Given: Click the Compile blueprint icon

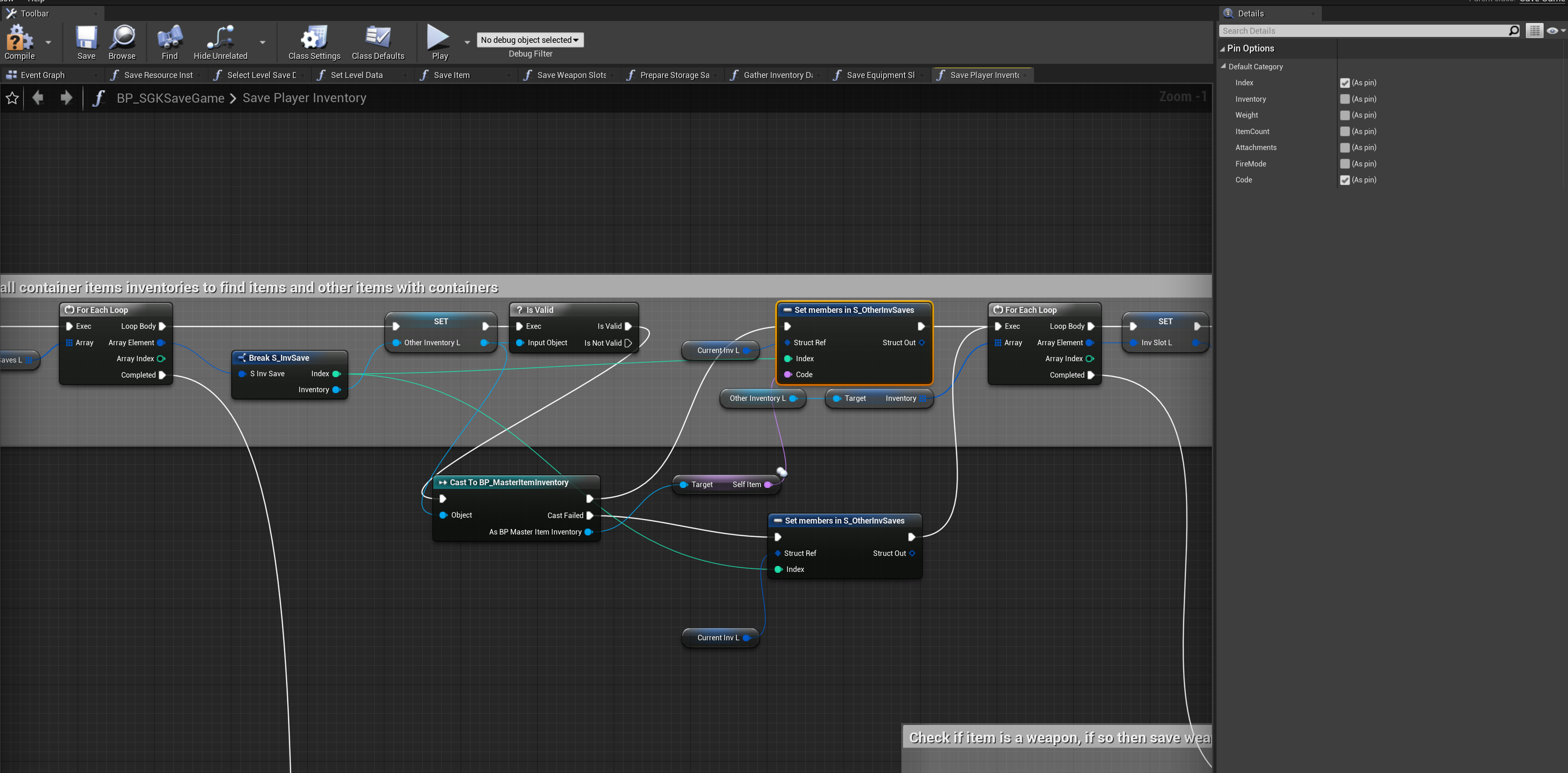Looking at the screenshot, I should pos(19,38).
